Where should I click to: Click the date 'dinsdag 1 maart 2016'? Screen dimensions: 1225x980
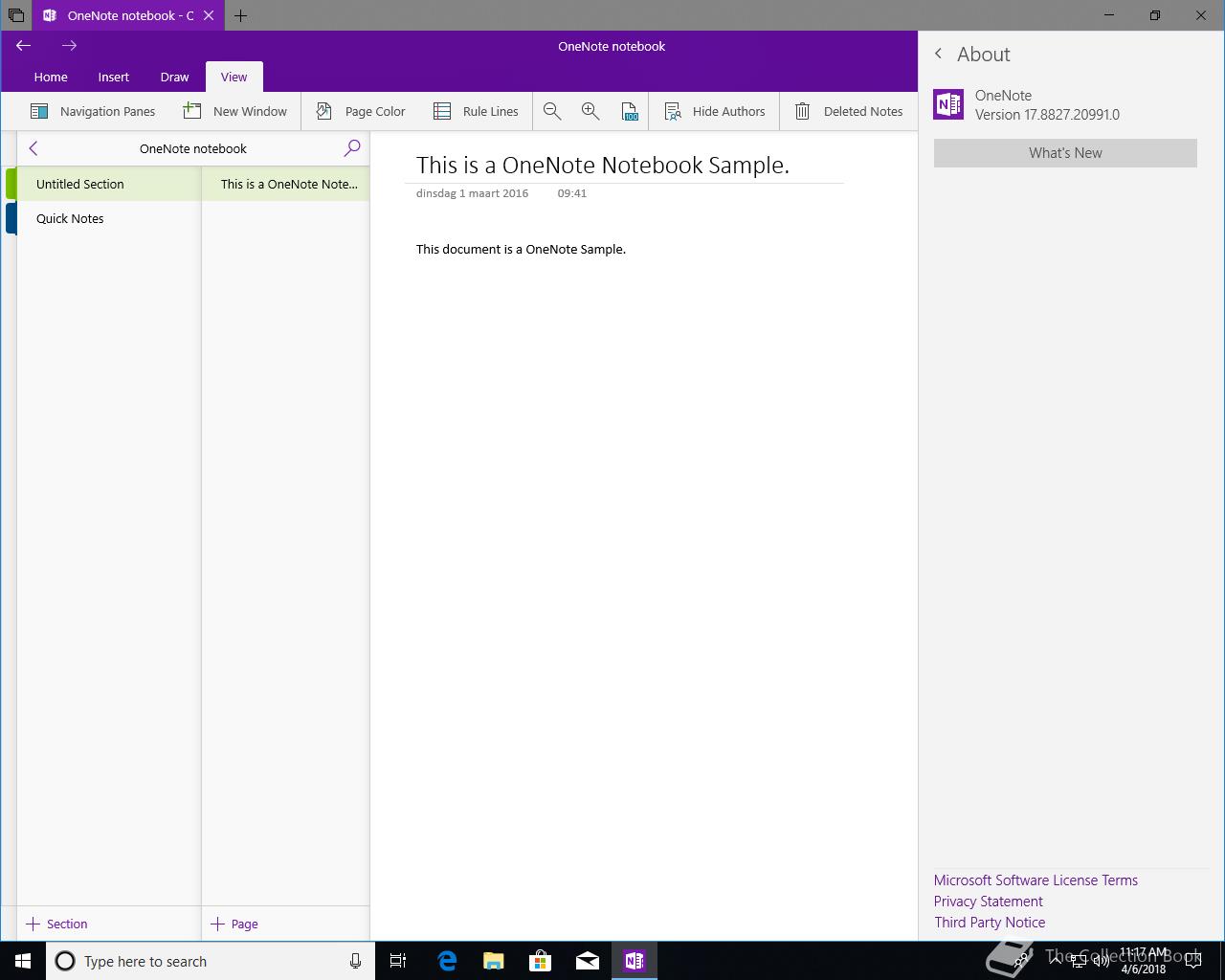pos(472,193)
